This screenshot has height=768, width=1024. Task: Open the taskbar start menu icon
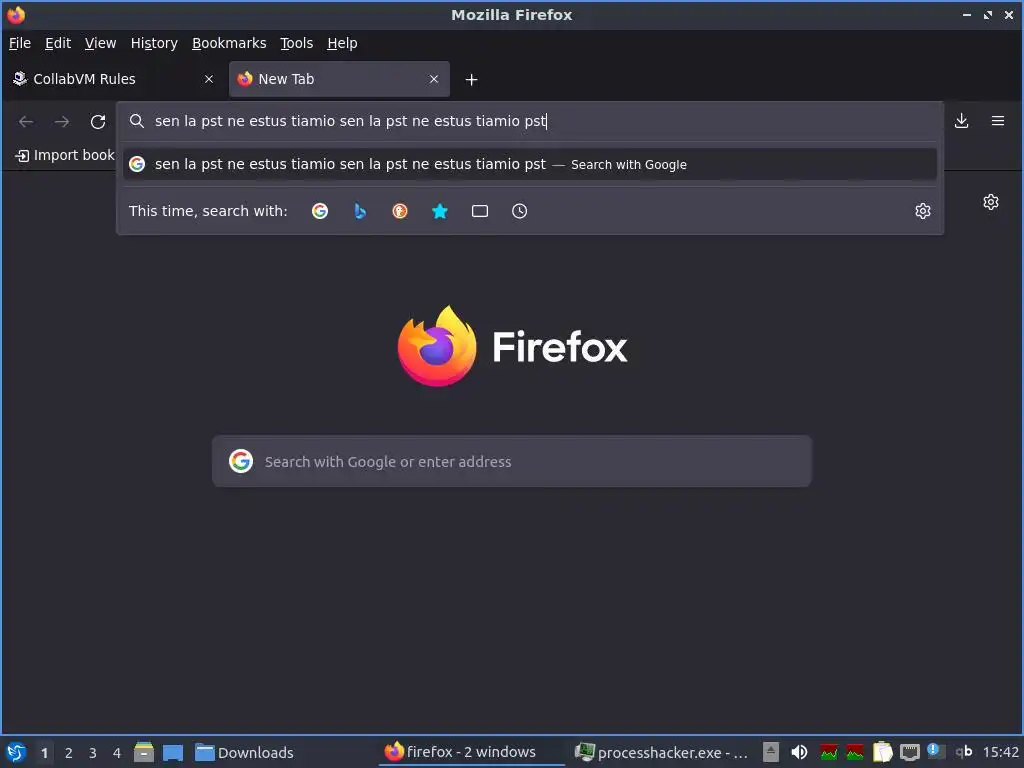point(16,752)
